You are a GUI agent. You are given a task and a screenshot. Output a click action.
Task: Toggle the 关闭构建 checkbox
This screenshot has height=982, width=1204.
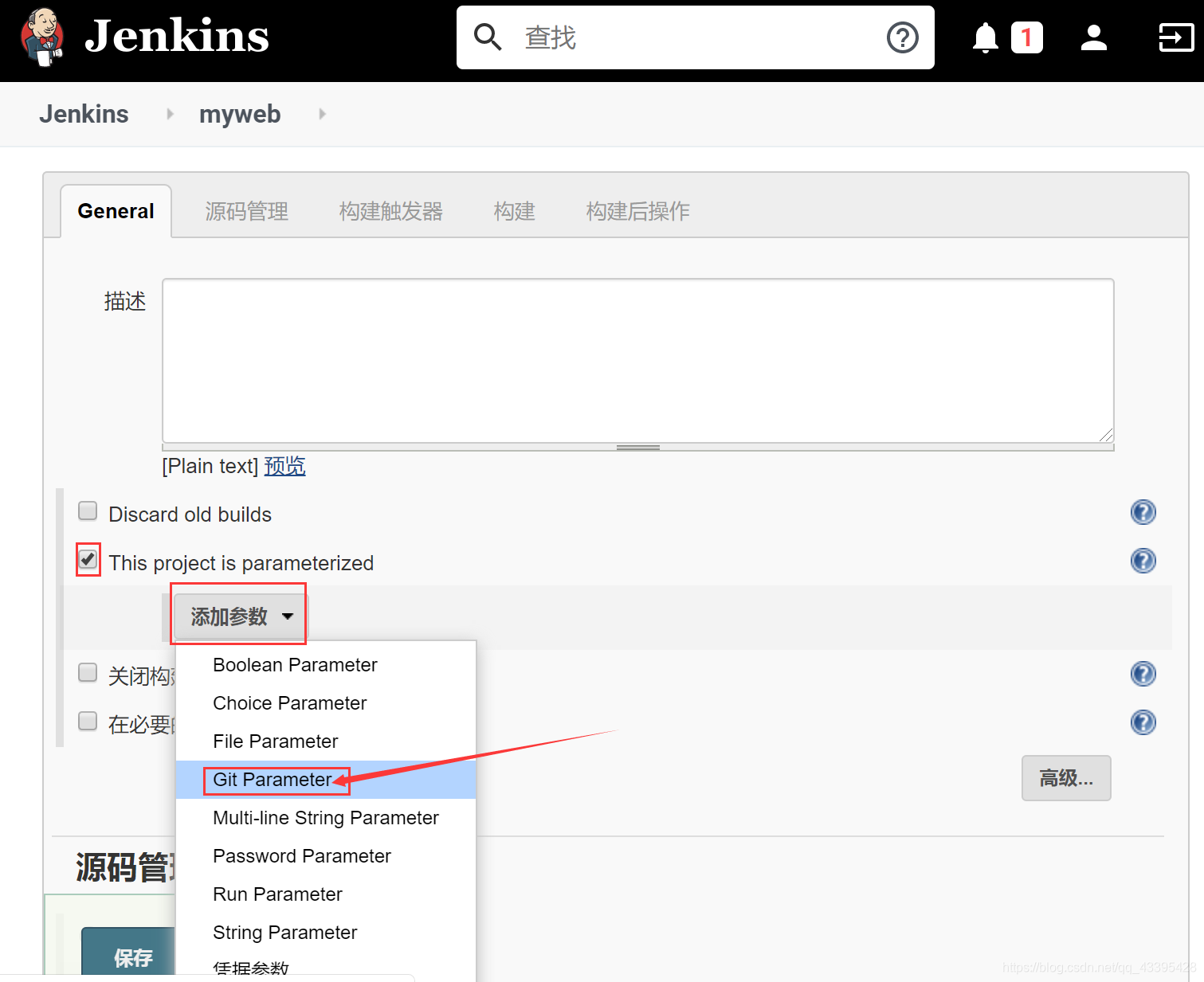click(88, 673)
